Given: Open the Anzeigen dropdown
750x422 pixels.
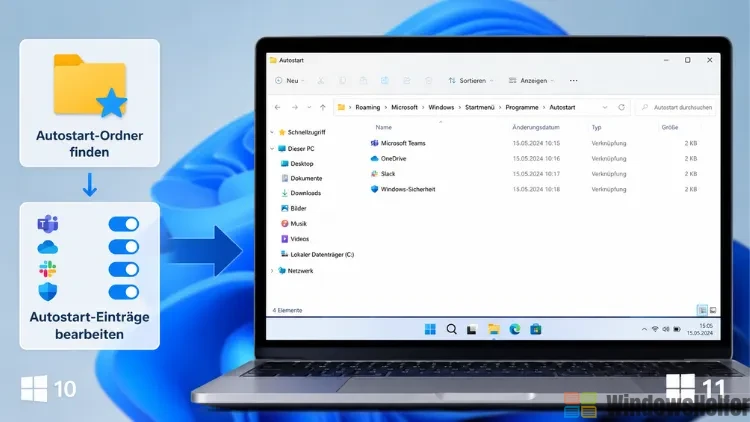Looking at the screenshot, I should [531, 81].
